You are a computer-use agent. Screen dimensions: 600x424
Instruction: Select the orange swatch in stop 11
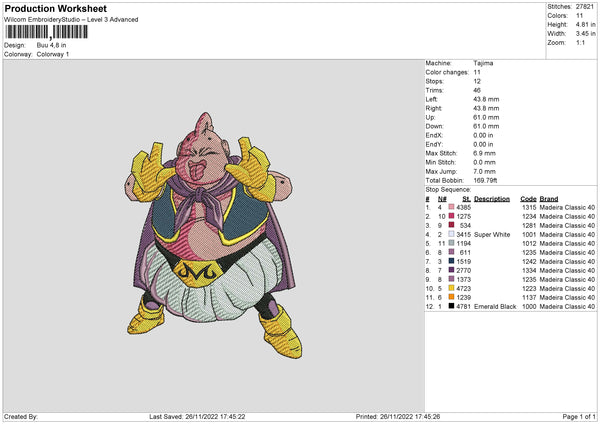452,297
